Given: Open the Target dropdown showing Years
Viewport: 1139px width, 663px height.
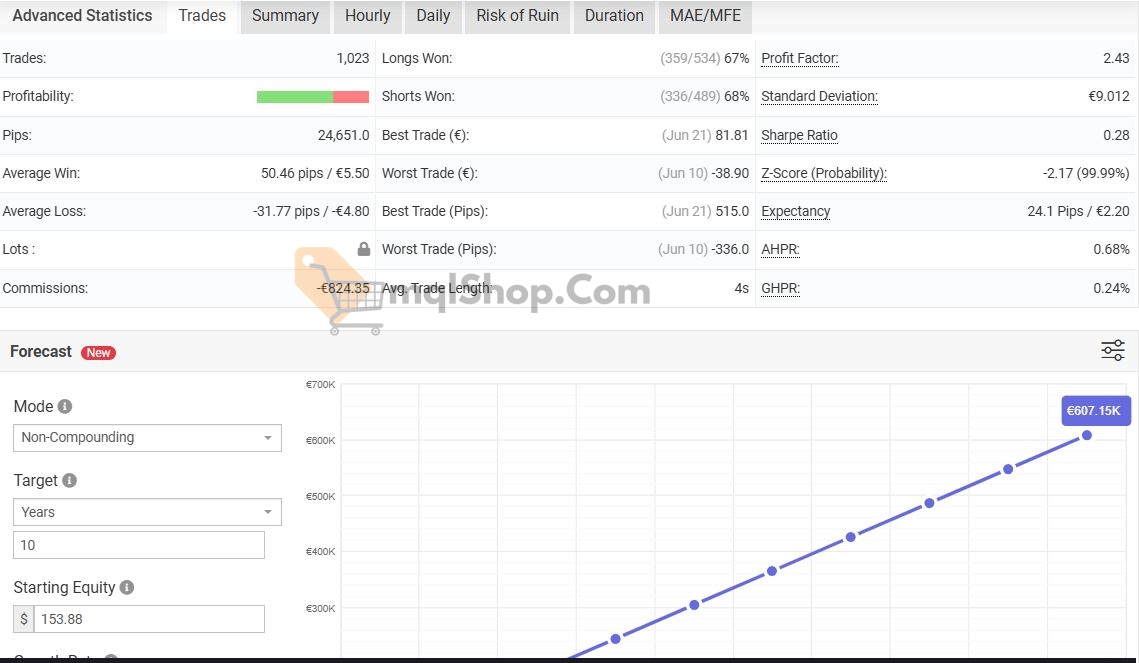Looking at the screenshot, I should pyautogui.click(x=147, y=511).
